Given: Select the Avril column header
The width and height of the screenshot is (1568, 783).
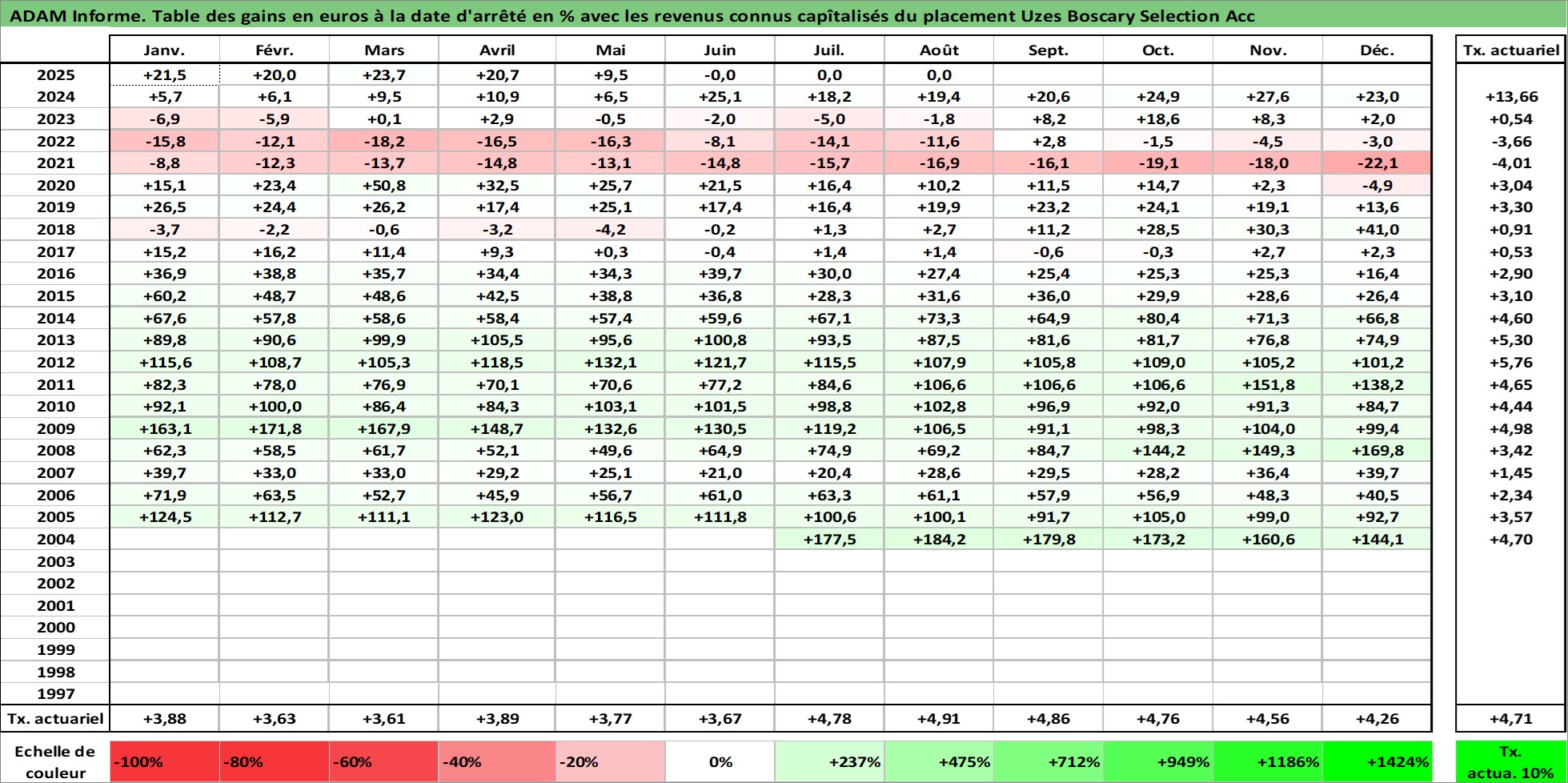Looking at the screenshot, I should pos(497,50).
